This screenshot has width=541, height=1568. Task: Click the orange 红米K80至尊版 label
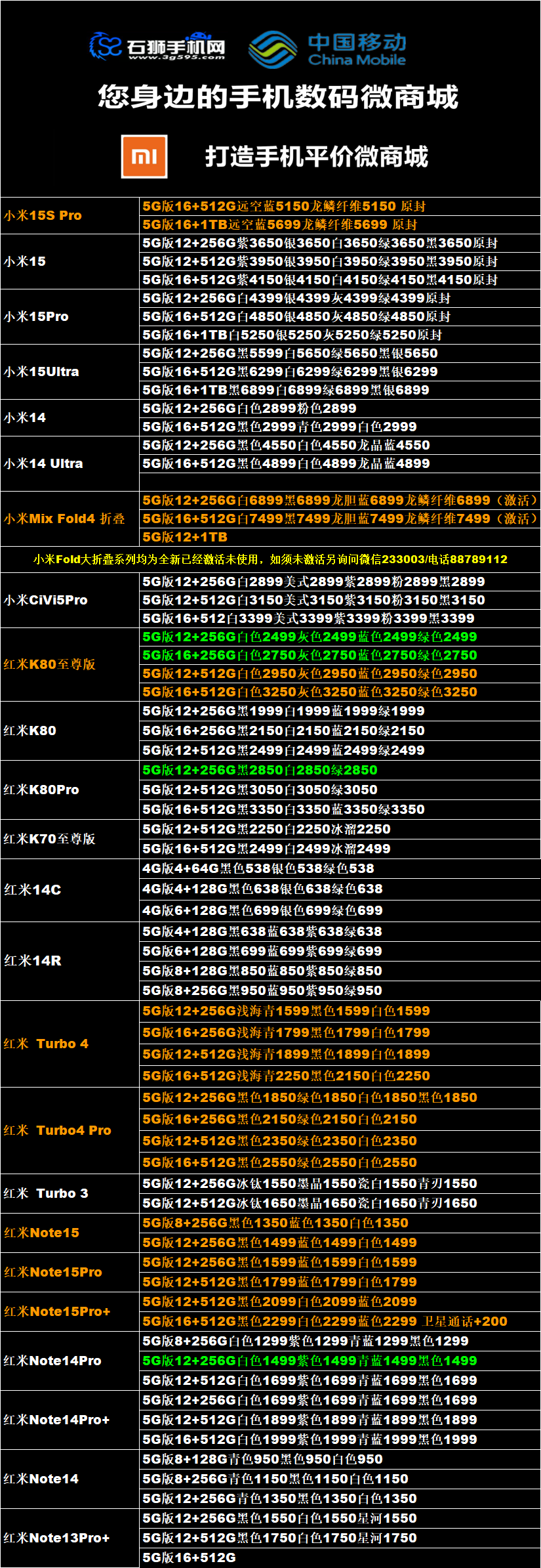(50, 664)
